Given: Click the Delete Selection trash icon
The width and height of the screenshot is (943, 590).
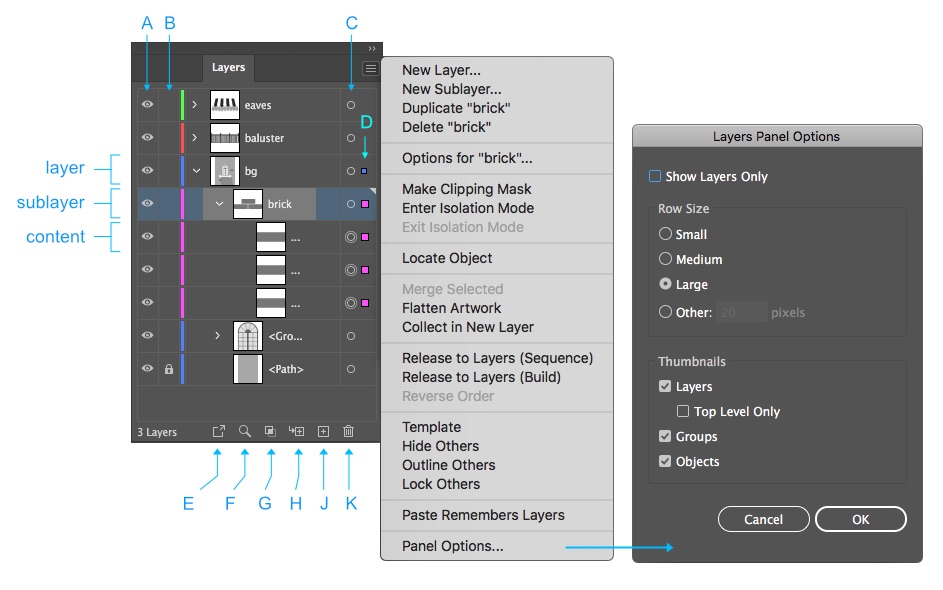Looking at the screenshot, I should [x=349, y=432].
